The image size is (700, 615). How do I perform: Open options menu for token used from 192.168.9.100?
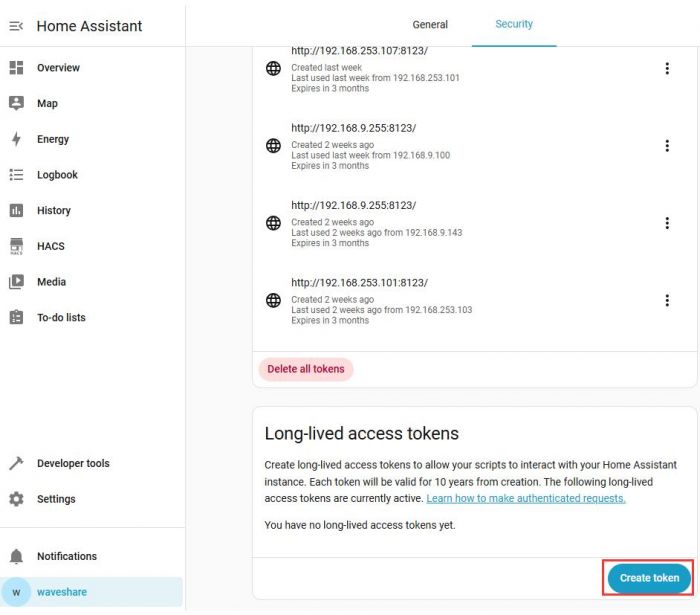tap(667, 146)
